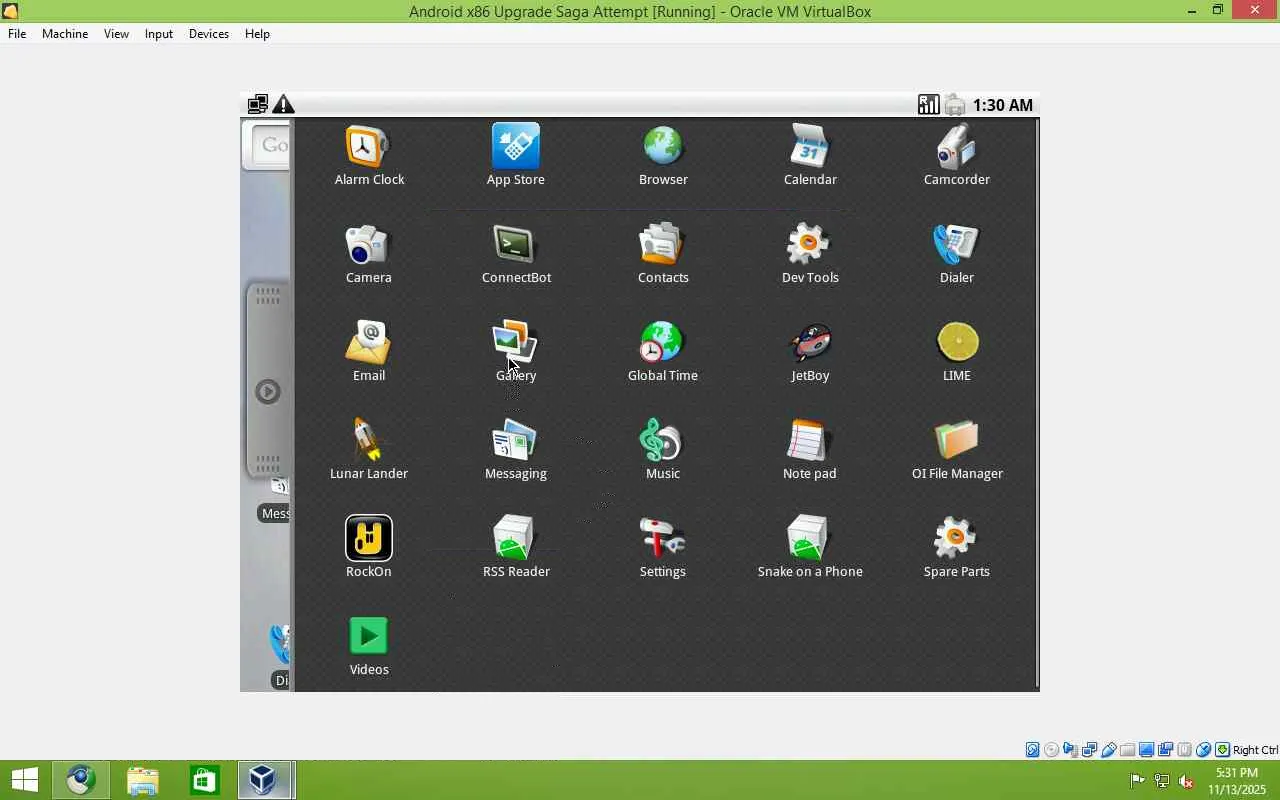Open the Machine menu

(65, 33)
